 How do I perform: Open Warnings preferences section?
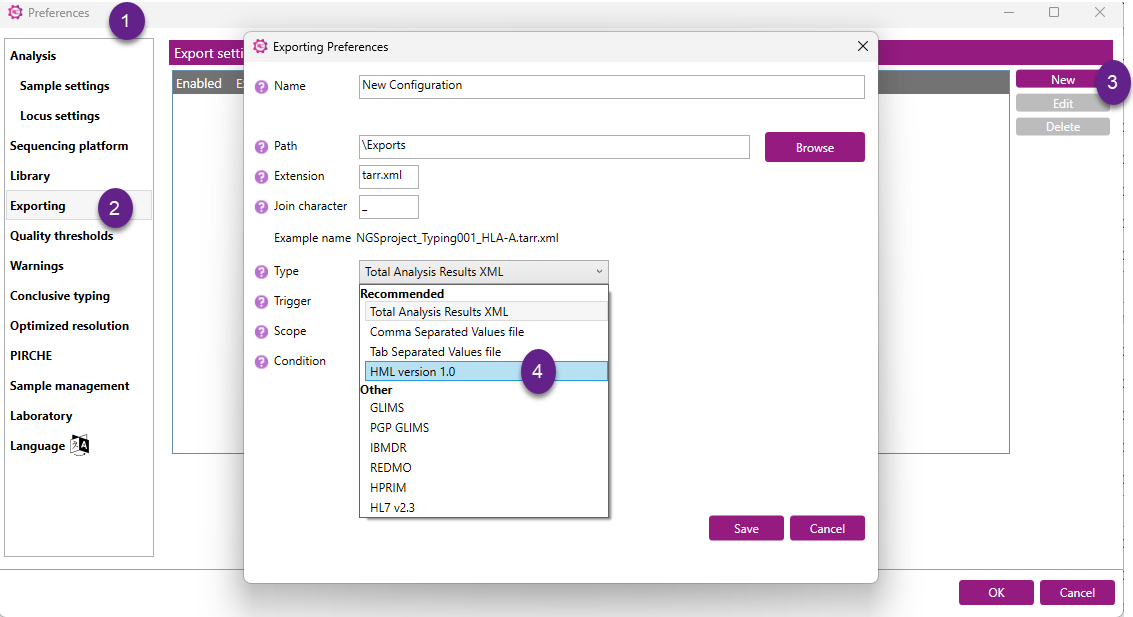(37, 266)
